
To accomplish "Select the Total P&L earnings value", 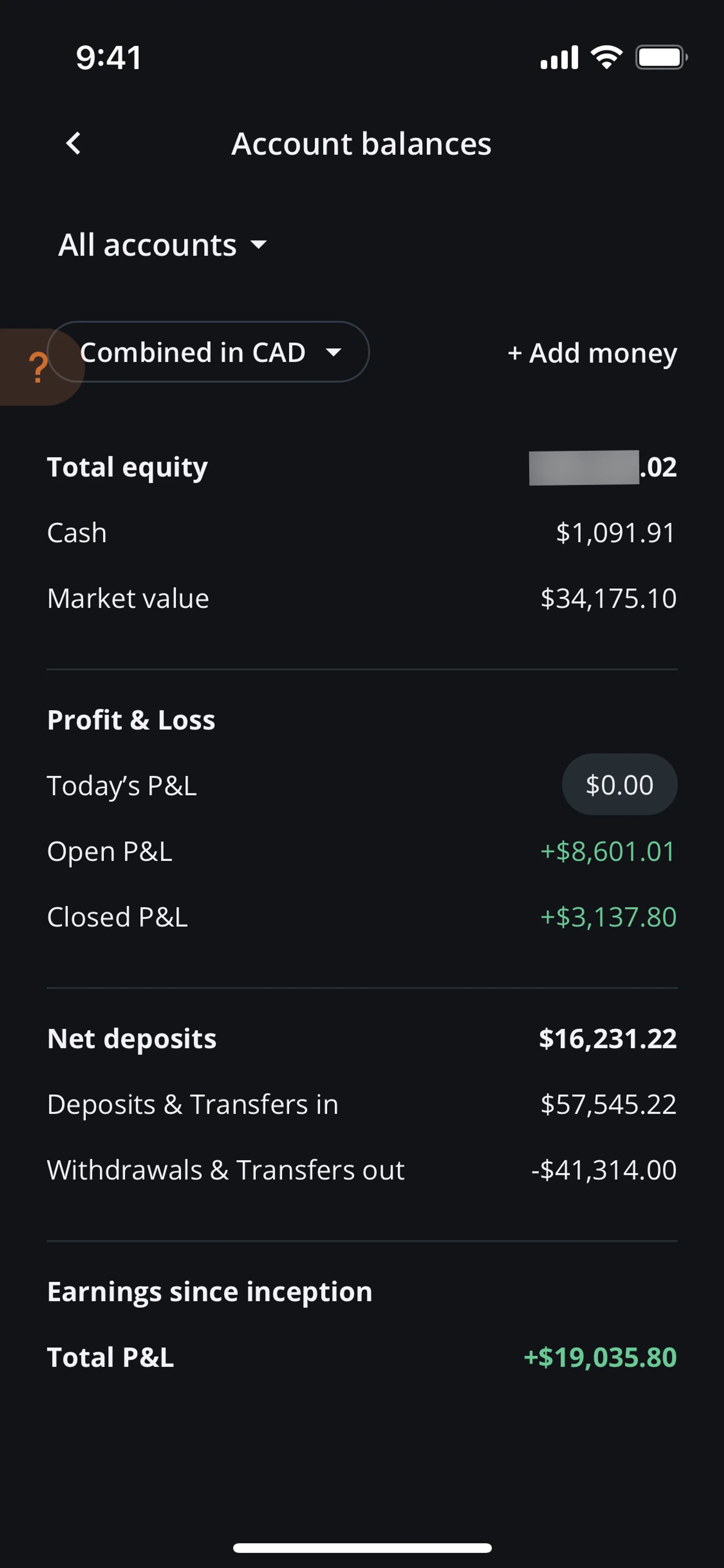I will tap(600, 1357).
